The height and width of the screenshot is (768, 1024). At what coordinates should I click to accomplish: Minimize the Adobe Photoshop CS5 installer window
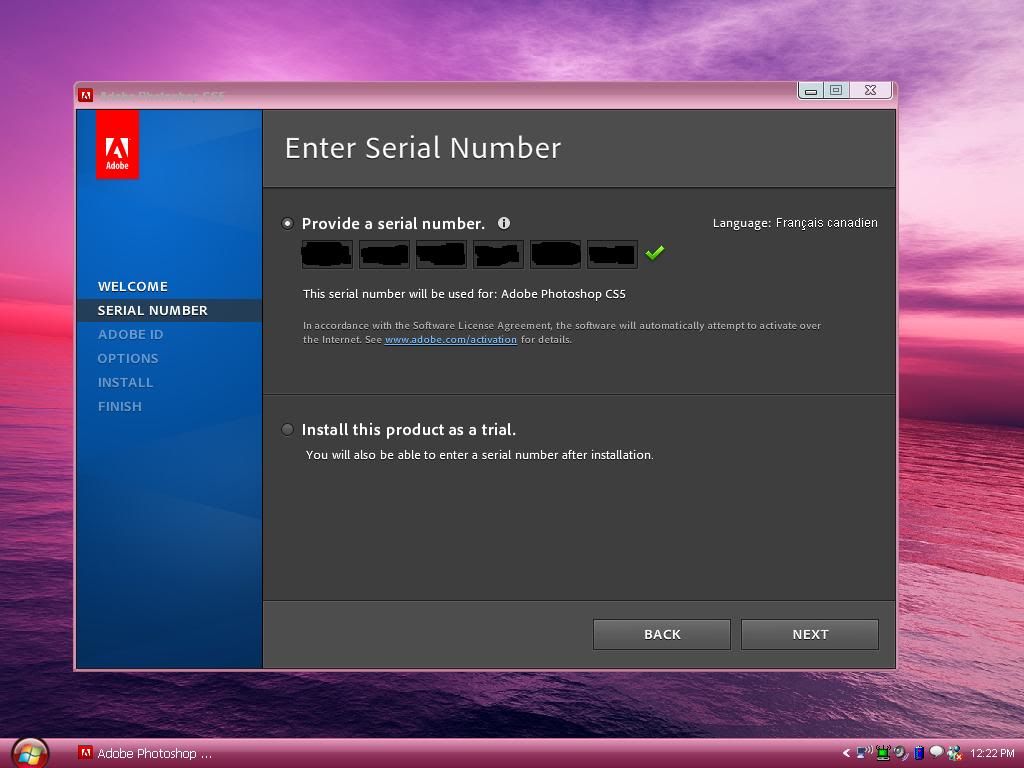[x=811, y=90]
